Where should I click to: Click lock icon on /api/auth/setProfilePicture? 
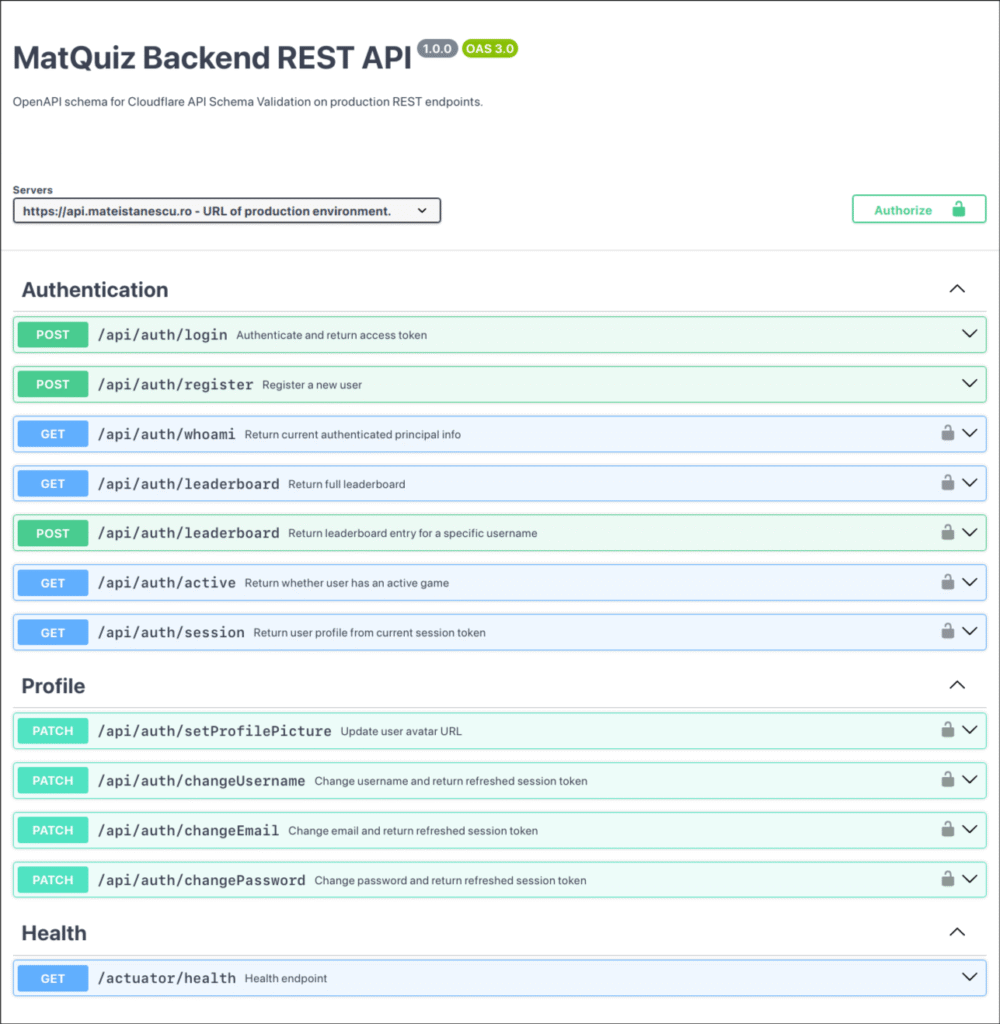947,729
